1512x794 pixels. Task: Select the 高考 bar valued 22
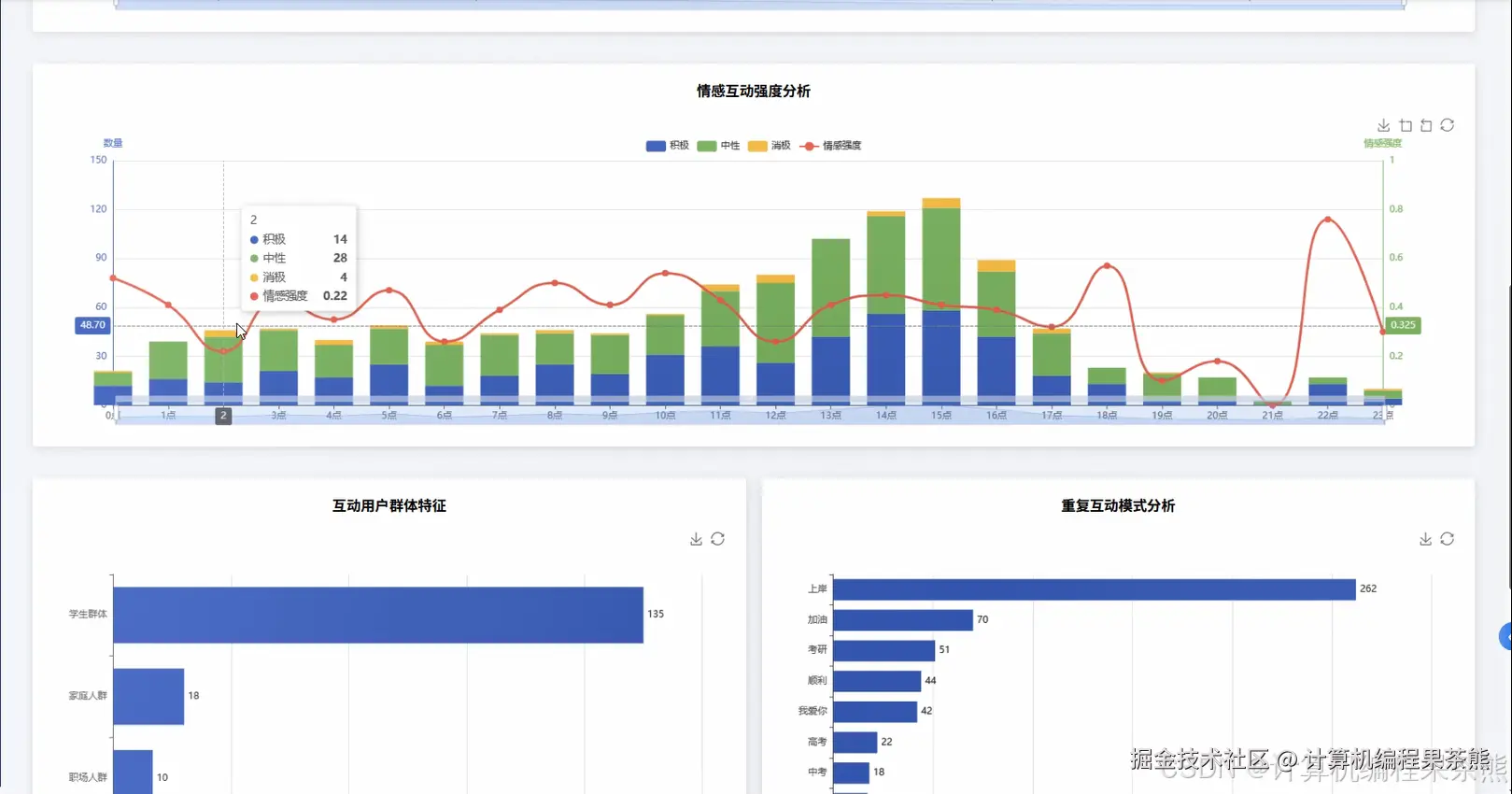(855, 742)
